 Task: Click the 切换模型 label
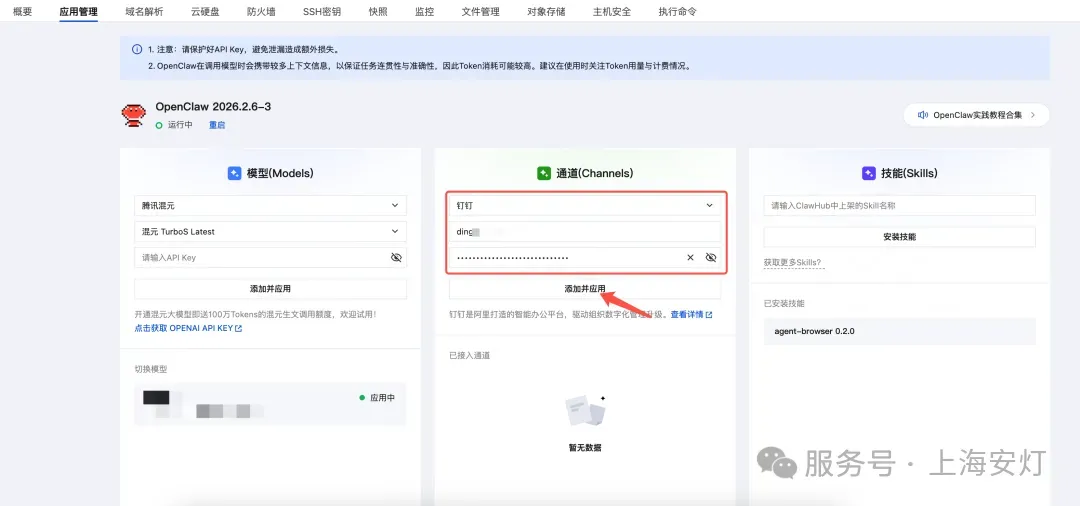pyautogui.click(x=151, y=369)
